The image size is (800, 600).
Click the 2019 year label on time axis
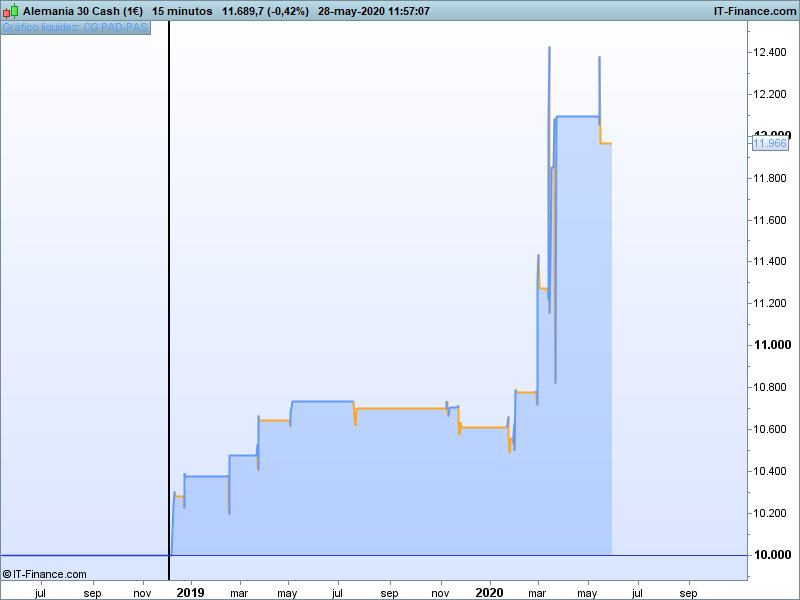click(x=190, y=592)
